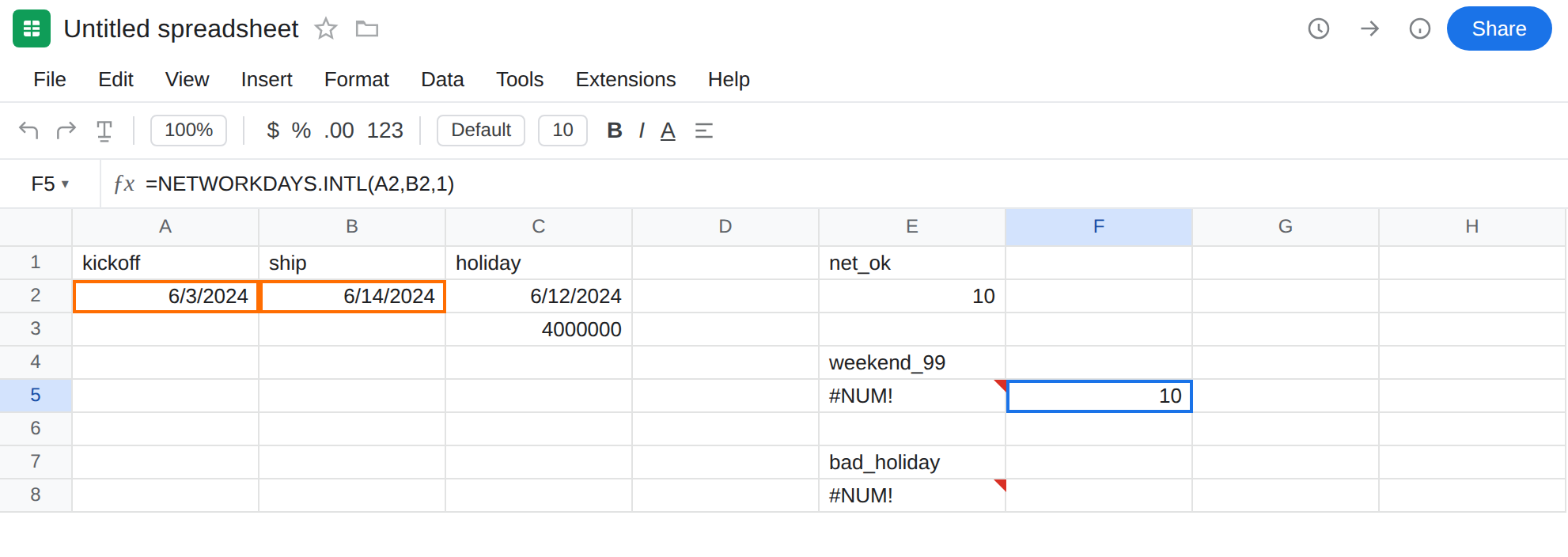Screen dimensions: 1568x557
Task: Select the cell containing 'kickoff'
Action: (165, 263)
